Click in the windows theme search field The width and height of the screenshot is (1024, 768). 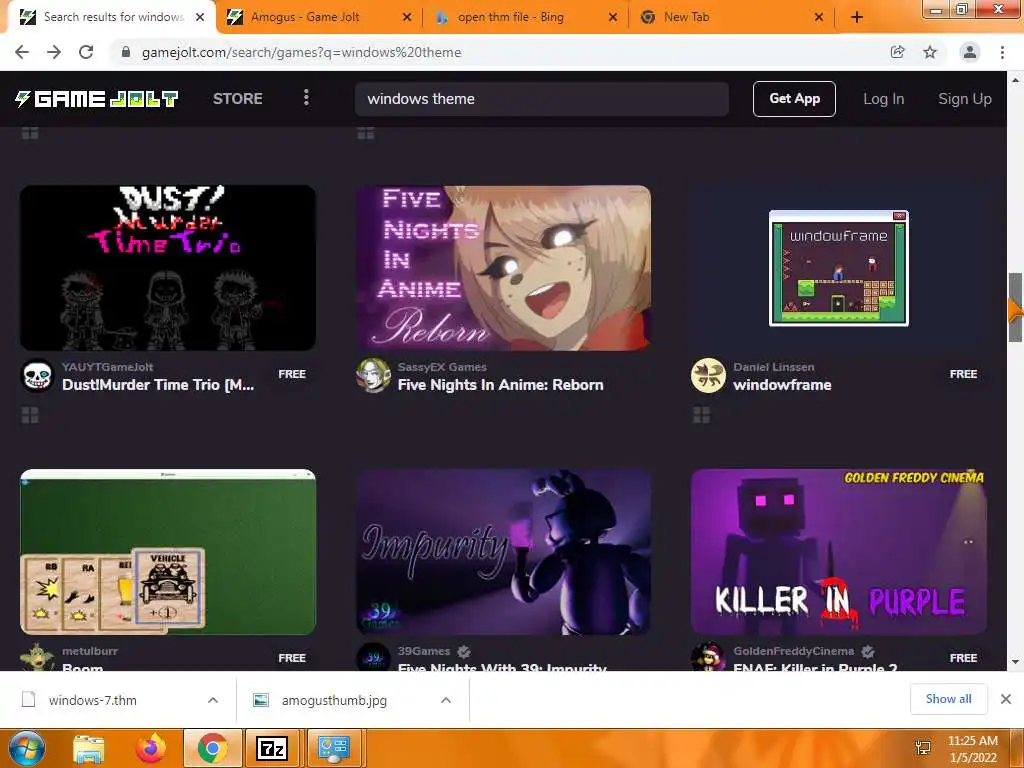[542, 99]
